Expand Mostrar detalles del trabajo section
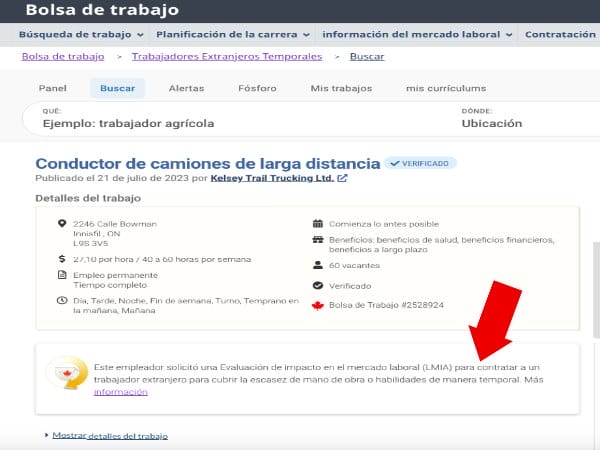The width and height of the screenshot is (600, 450). coord(109,436)
